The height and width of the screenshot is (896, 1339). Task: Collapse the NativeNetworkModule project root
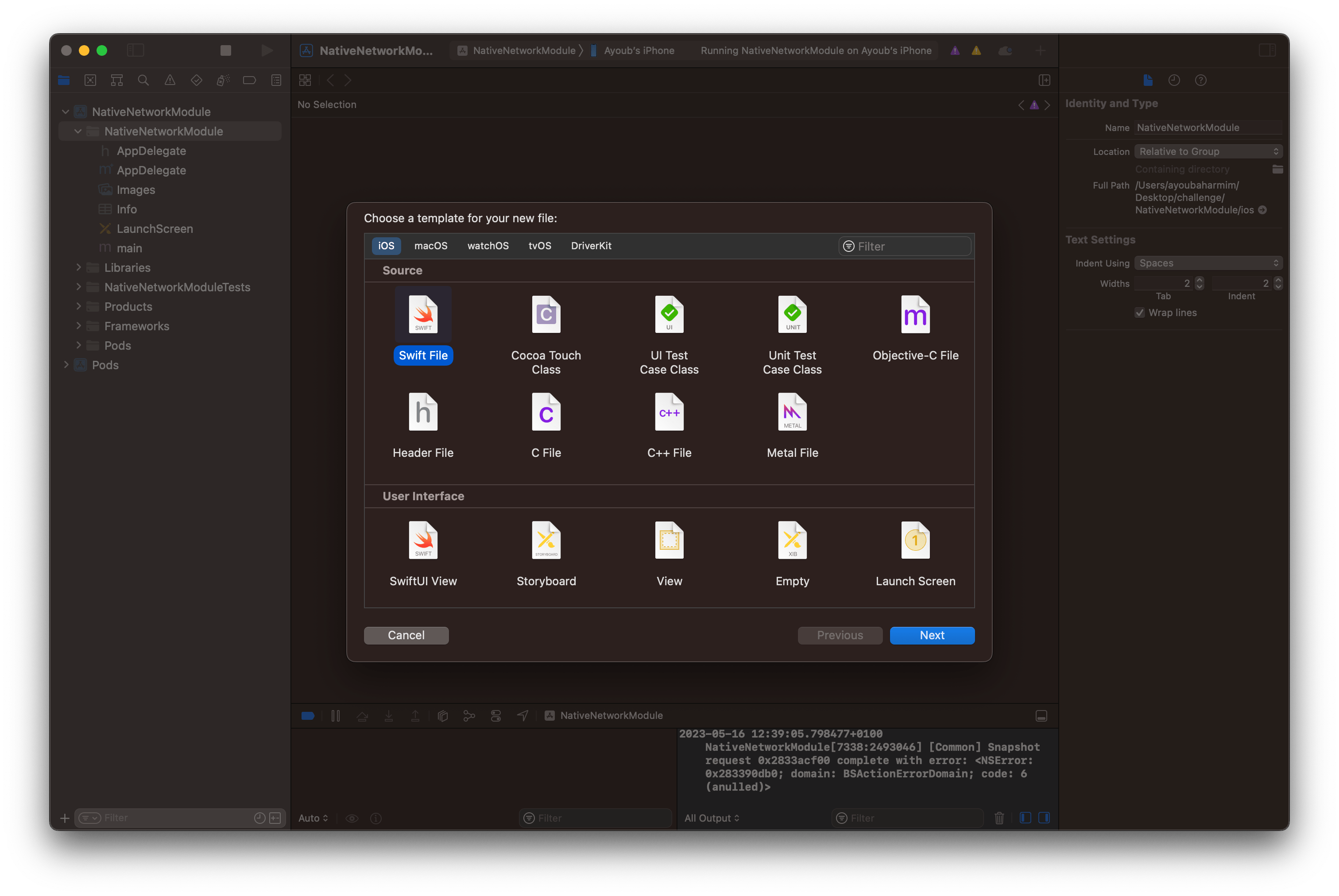[66, 112]
